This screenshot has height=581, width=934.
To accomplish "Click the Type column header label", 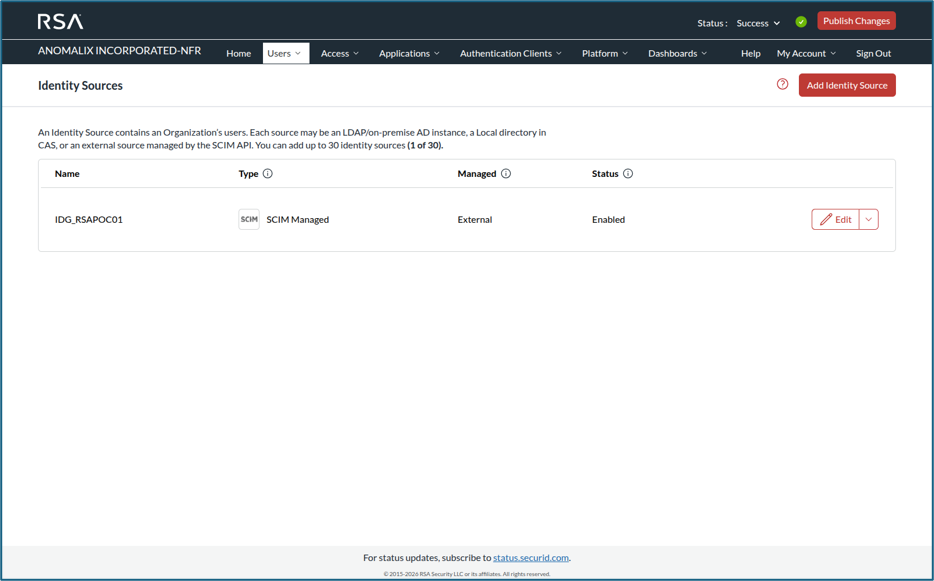I will click(x=248, y=173).
